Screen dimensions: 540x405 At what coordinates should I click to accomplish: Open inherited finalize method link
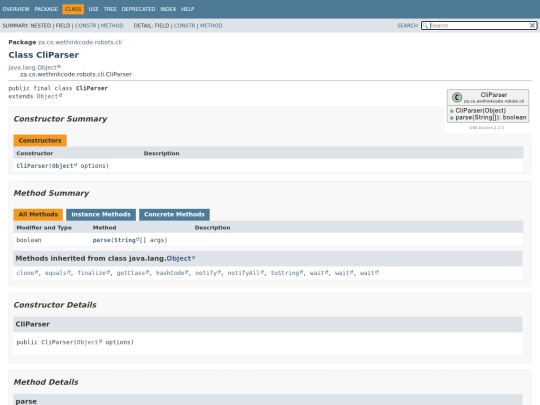[94, 273]
